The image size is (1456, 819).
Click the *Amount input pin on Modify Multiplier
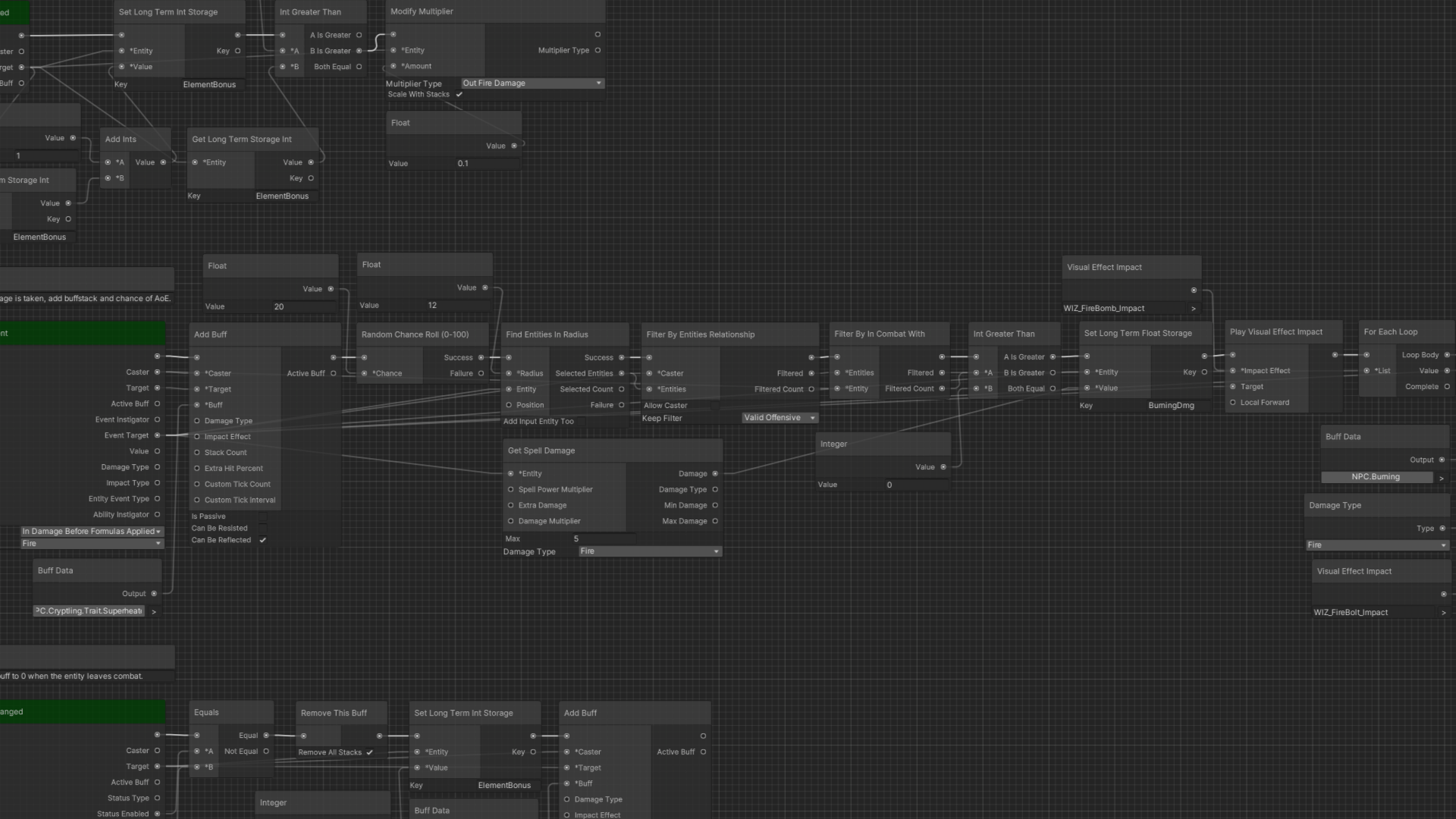pos(393,66)
